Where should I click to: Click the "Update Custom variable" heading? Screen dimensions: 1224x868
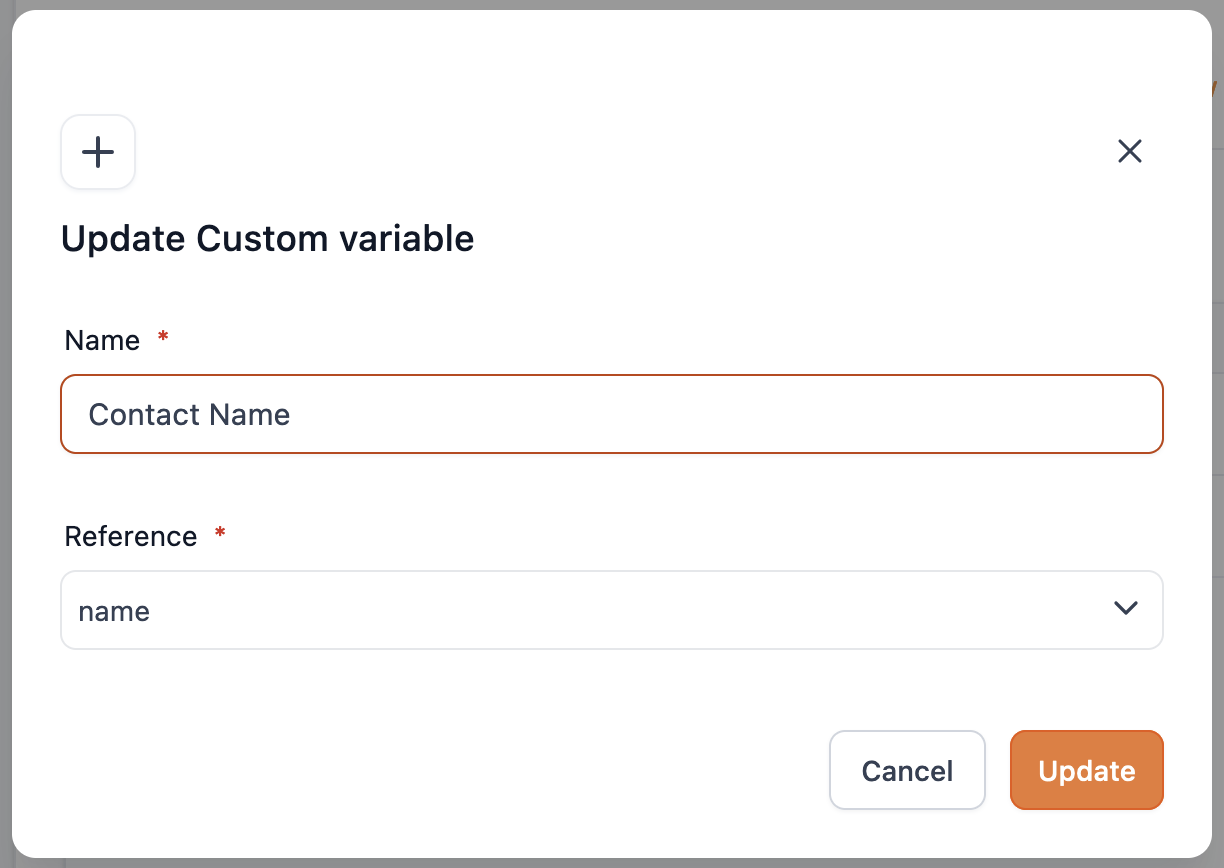tap(267, 239)
